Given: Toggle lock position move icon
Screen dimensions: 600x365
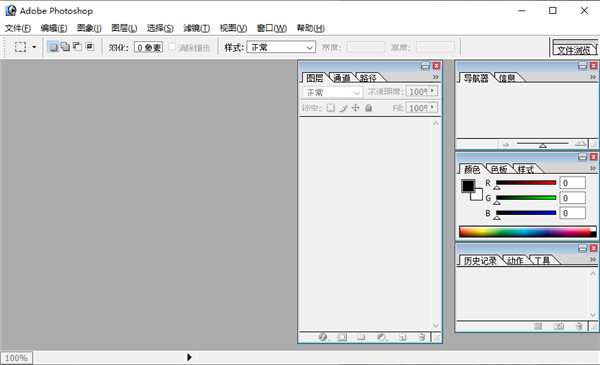Looking at the screenshot, I should (355, 108).
